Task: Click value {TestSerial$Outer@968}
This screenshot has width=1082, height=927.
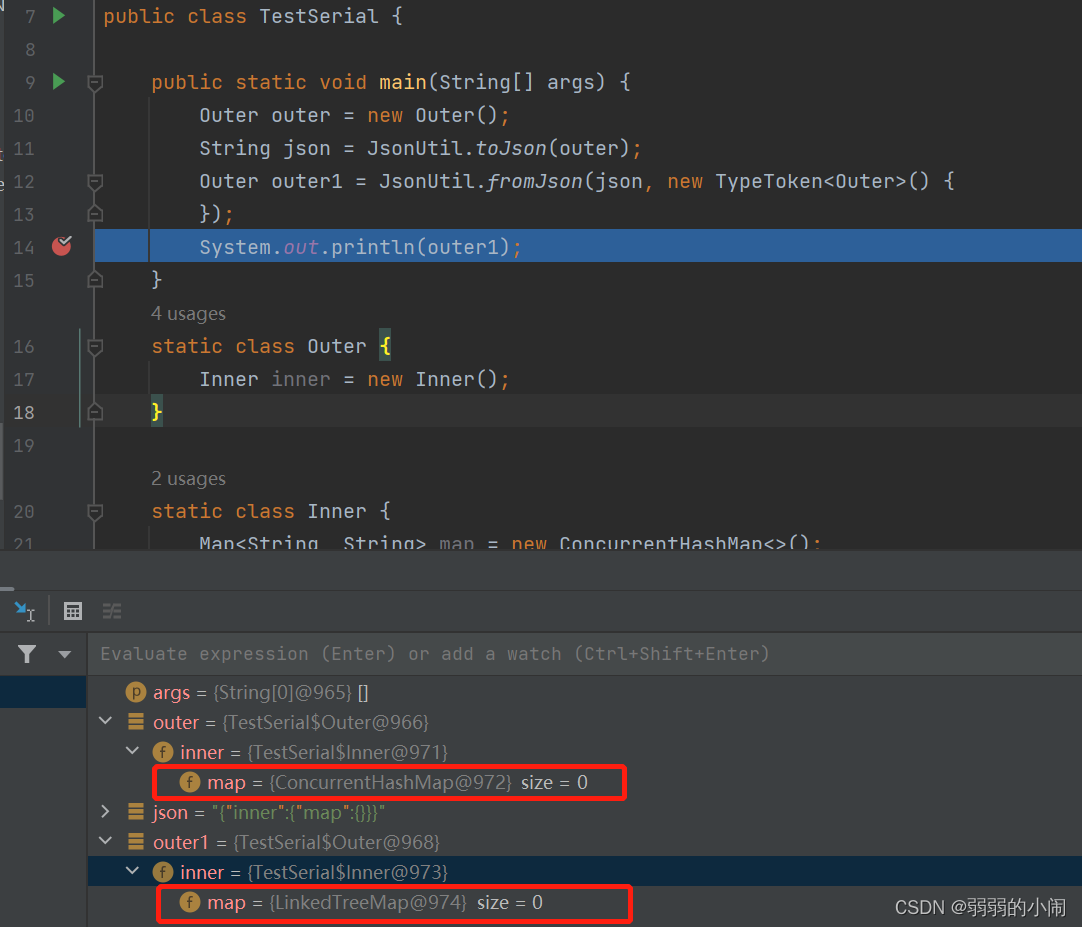Action: [x=336, y=842]
